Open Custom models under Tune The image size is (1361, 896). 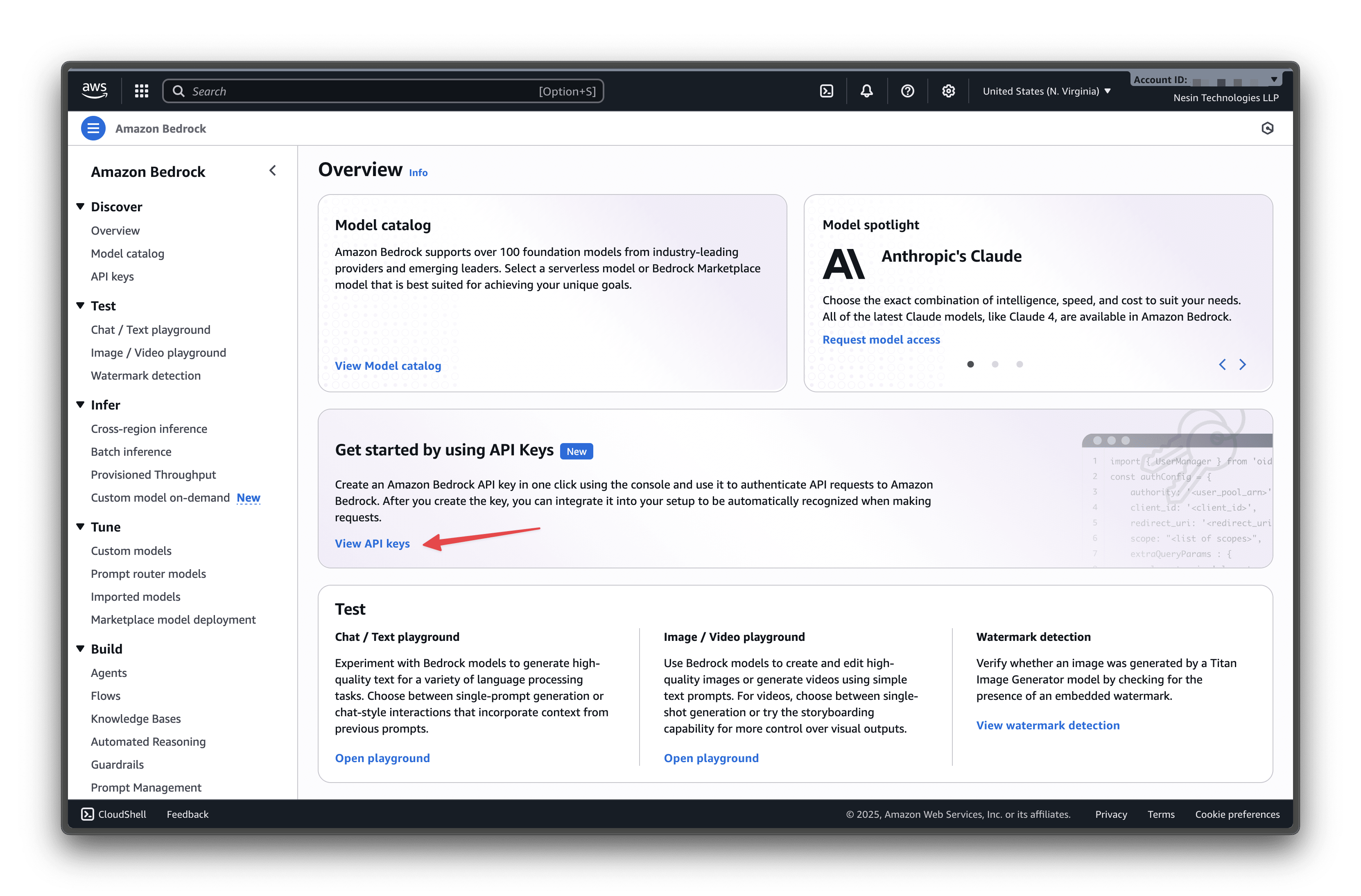click(131, 551)
